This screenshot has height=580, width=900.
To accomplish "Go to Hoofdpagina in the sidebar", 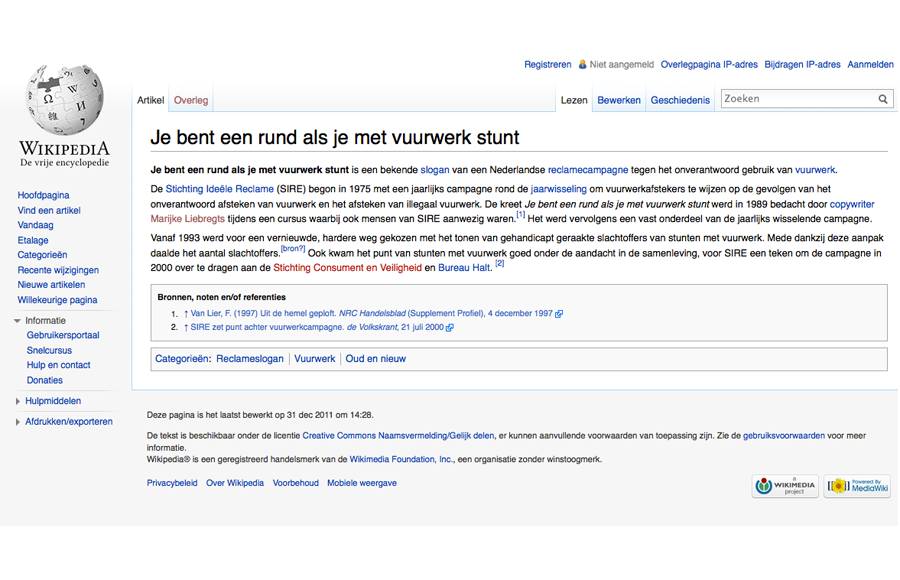I will pos(43,195).
